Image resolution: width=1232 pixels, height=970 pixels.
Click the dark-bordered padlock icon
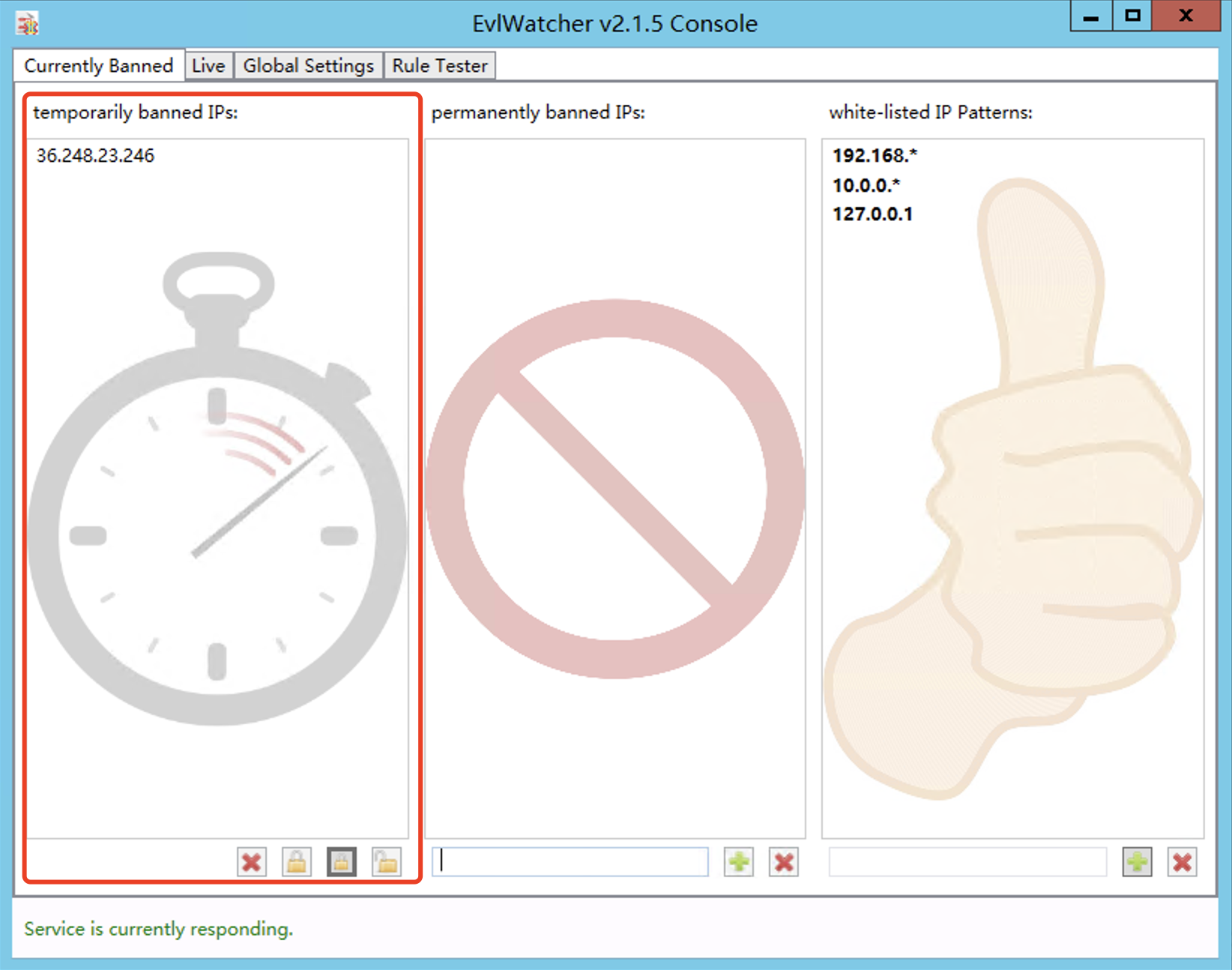pyautogui.click(x=342, y=862)
